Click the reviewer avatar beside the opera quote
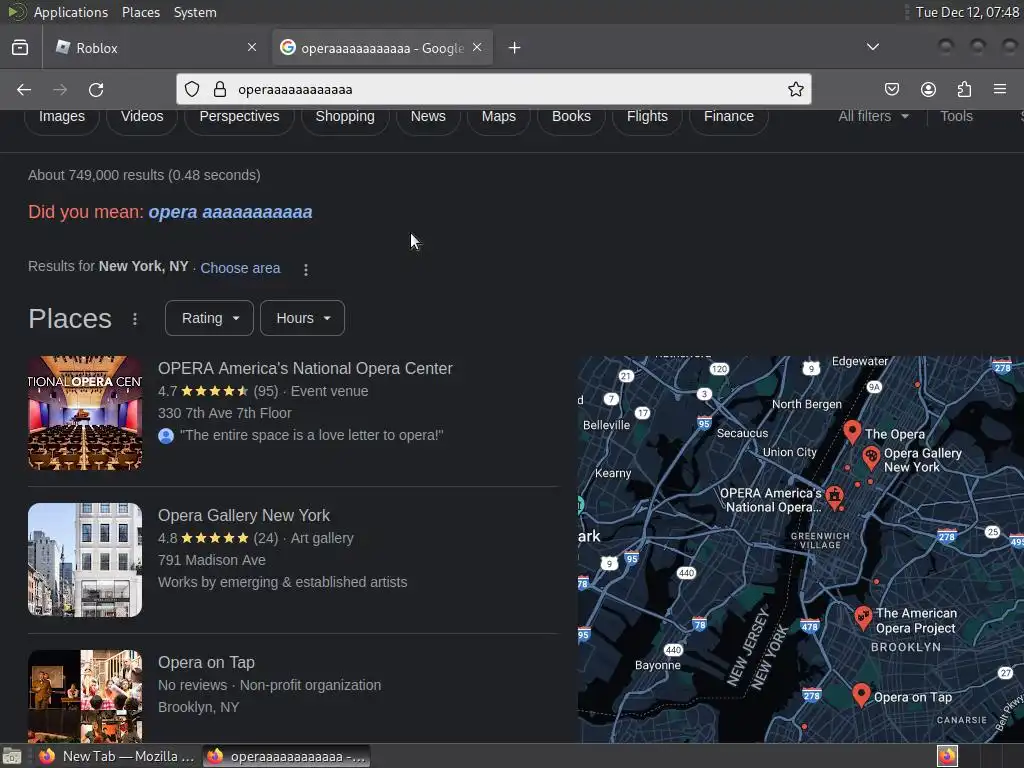Viewport: 1024px width, 768px height. point(166,436)
